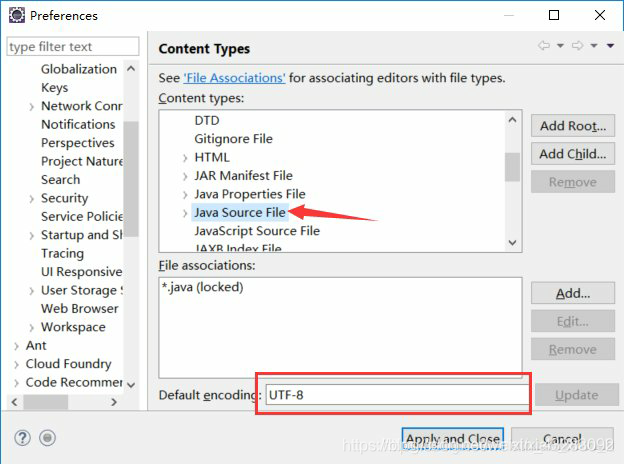Open the forward history dropdown arrow
The width and height of the screenshot is (624, 464).
coord(594,46)
